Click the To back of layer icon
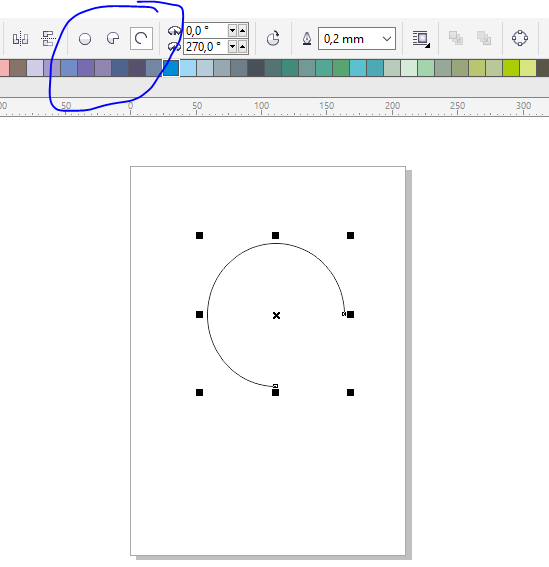This screenshot has width=549, height=567. (484, 38)
